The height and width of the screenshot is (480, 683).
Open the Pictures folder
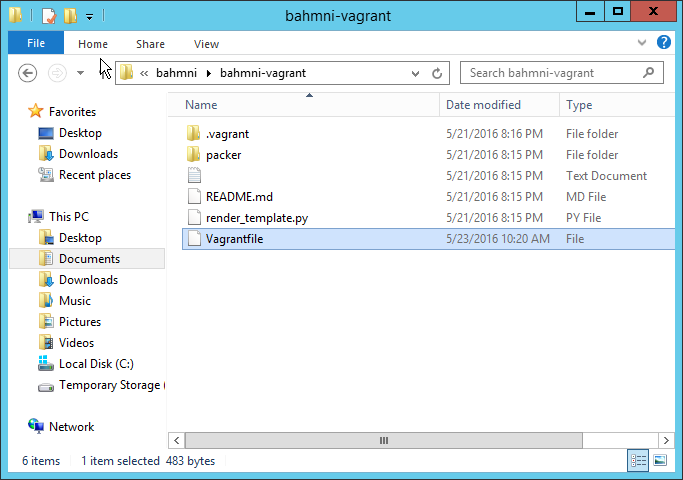click(80, 321)
